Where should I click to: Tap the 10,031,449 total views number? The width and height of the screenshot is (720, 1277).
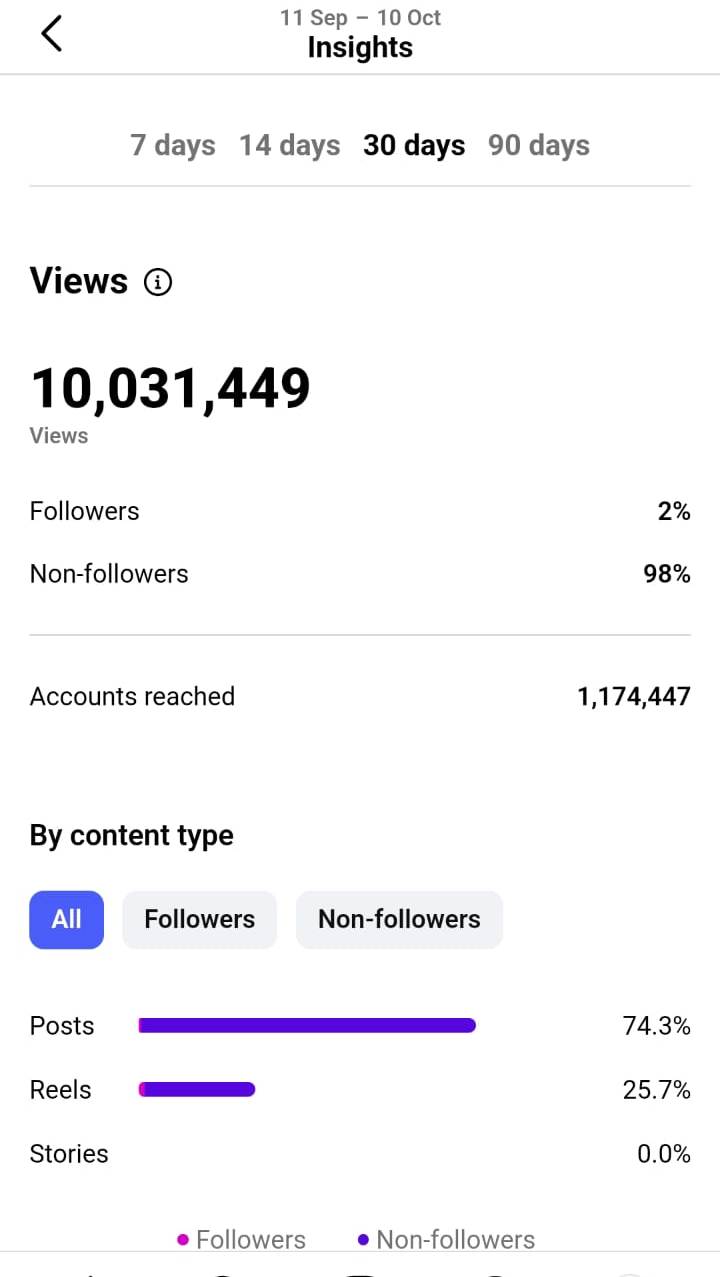coord(171,389)
